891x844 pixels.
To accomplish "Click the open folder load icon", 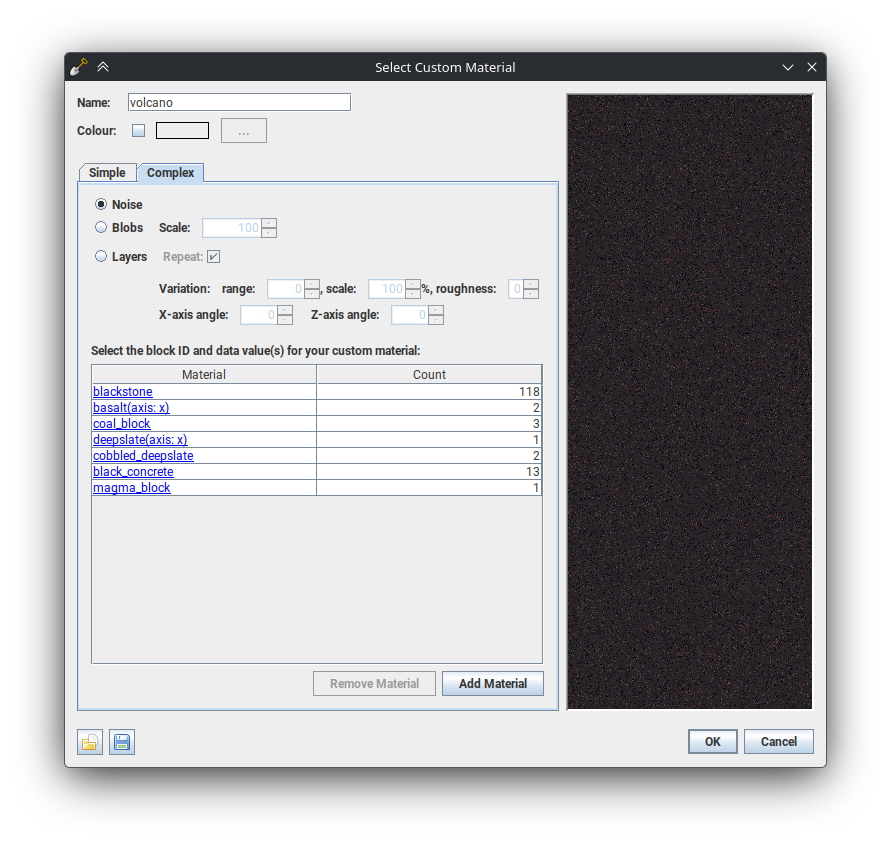I will pos(90,742).
